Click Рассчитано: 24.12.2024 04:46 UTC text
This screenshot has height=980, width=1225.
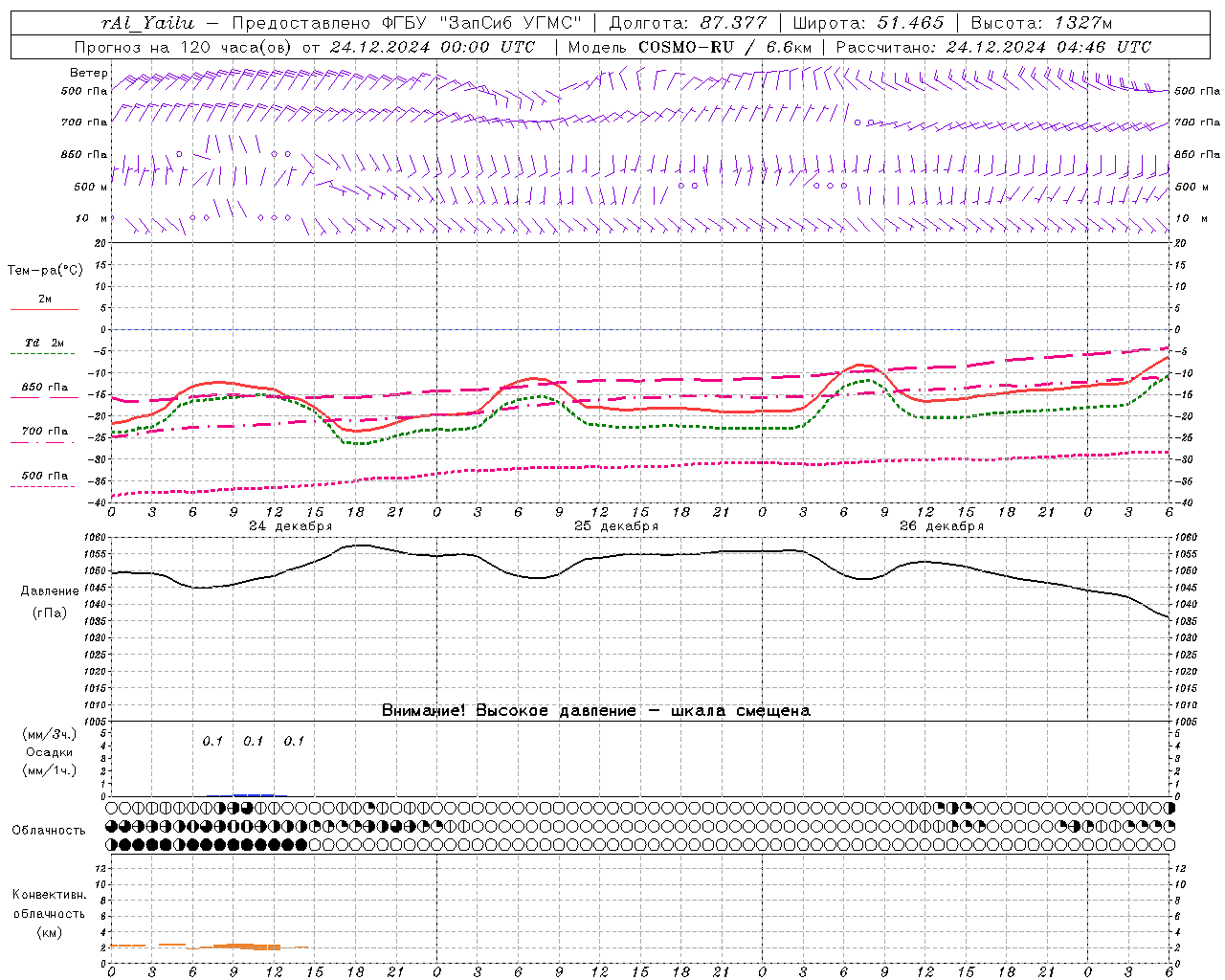tap(993, 47)
